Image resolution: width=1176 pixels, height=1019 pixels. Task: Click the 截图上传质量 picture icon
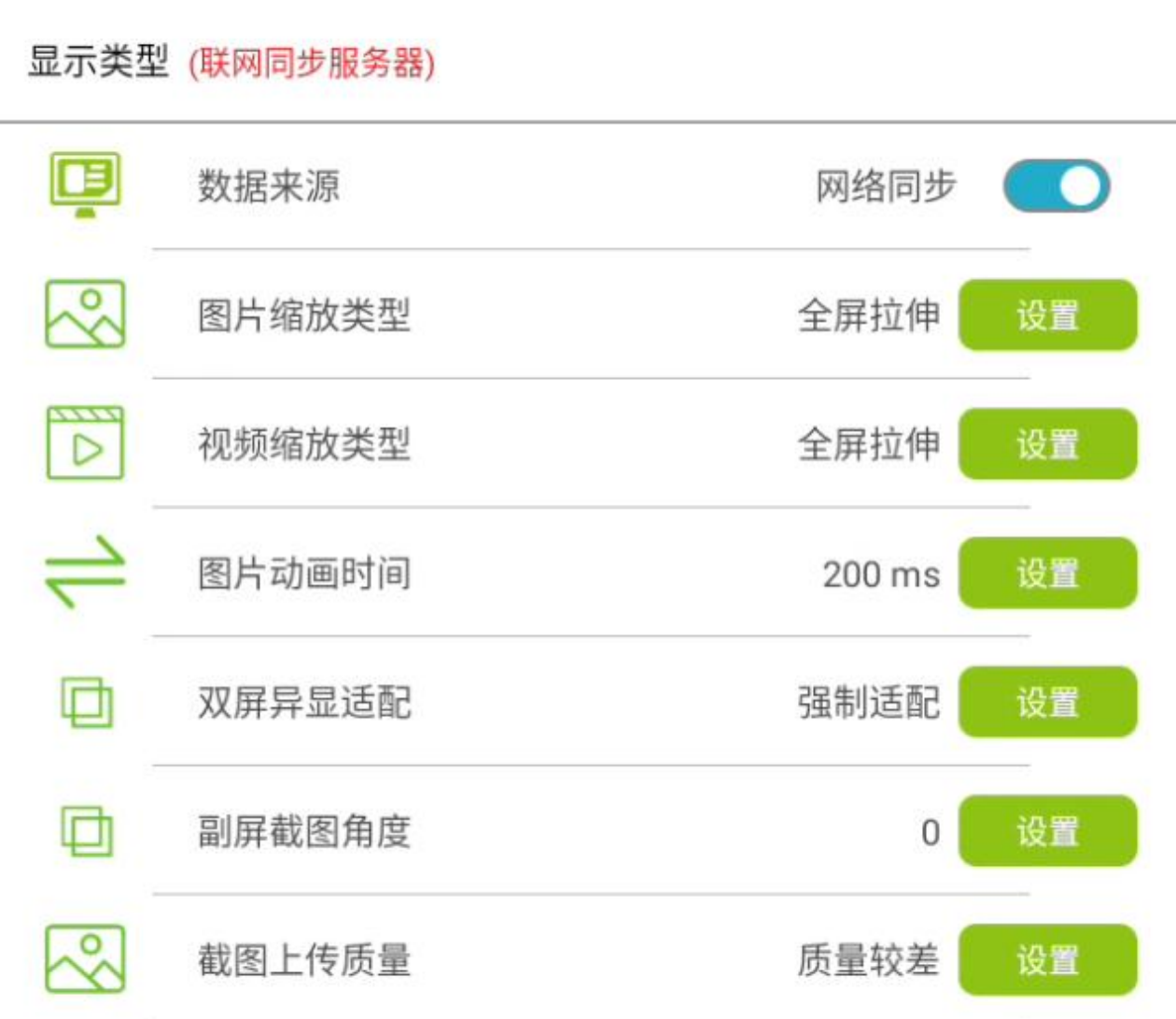click(x=85, y=958)
